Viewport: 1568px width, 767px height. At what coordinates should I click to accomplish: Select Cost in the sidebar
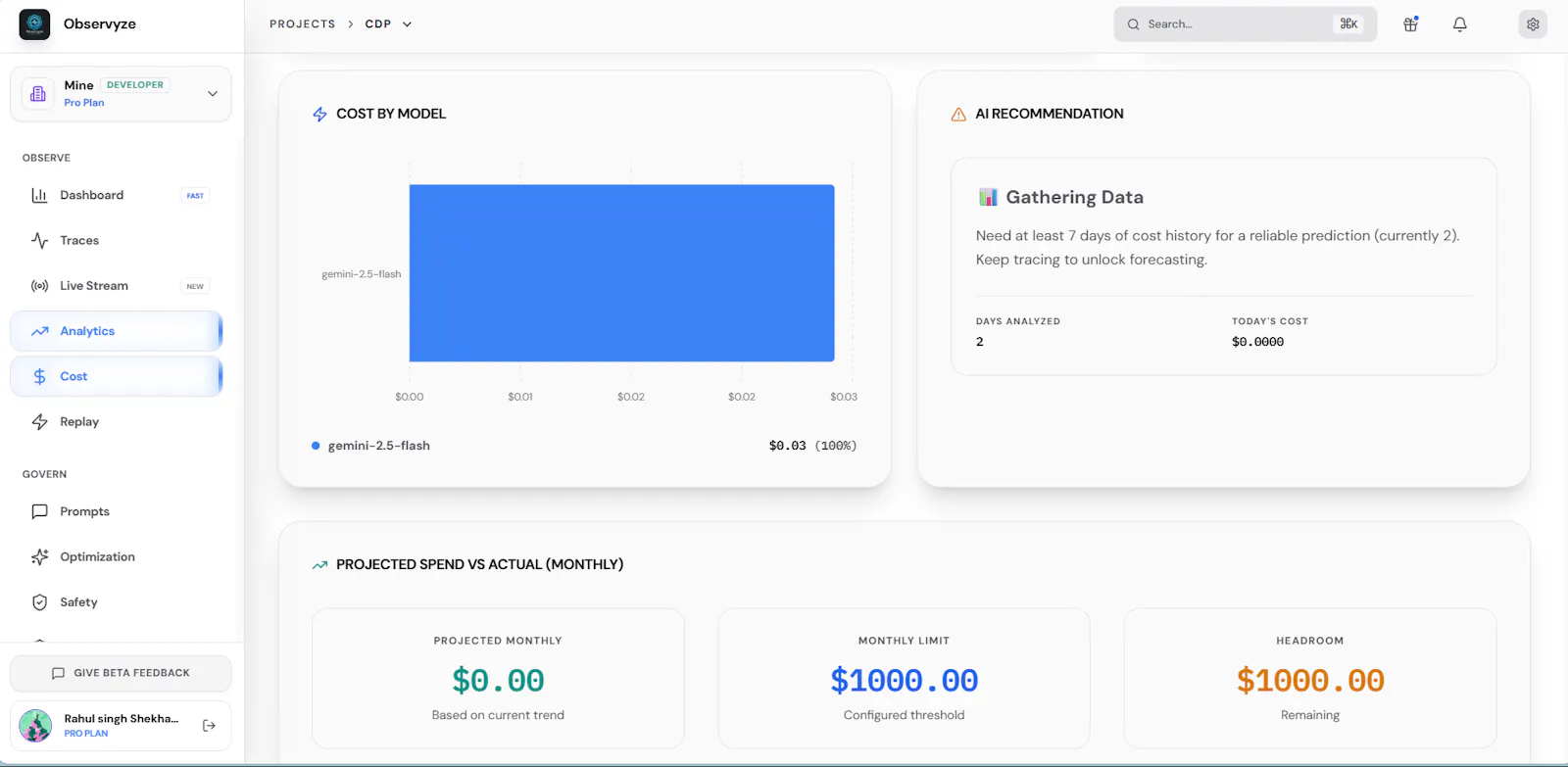coord(117,376)
